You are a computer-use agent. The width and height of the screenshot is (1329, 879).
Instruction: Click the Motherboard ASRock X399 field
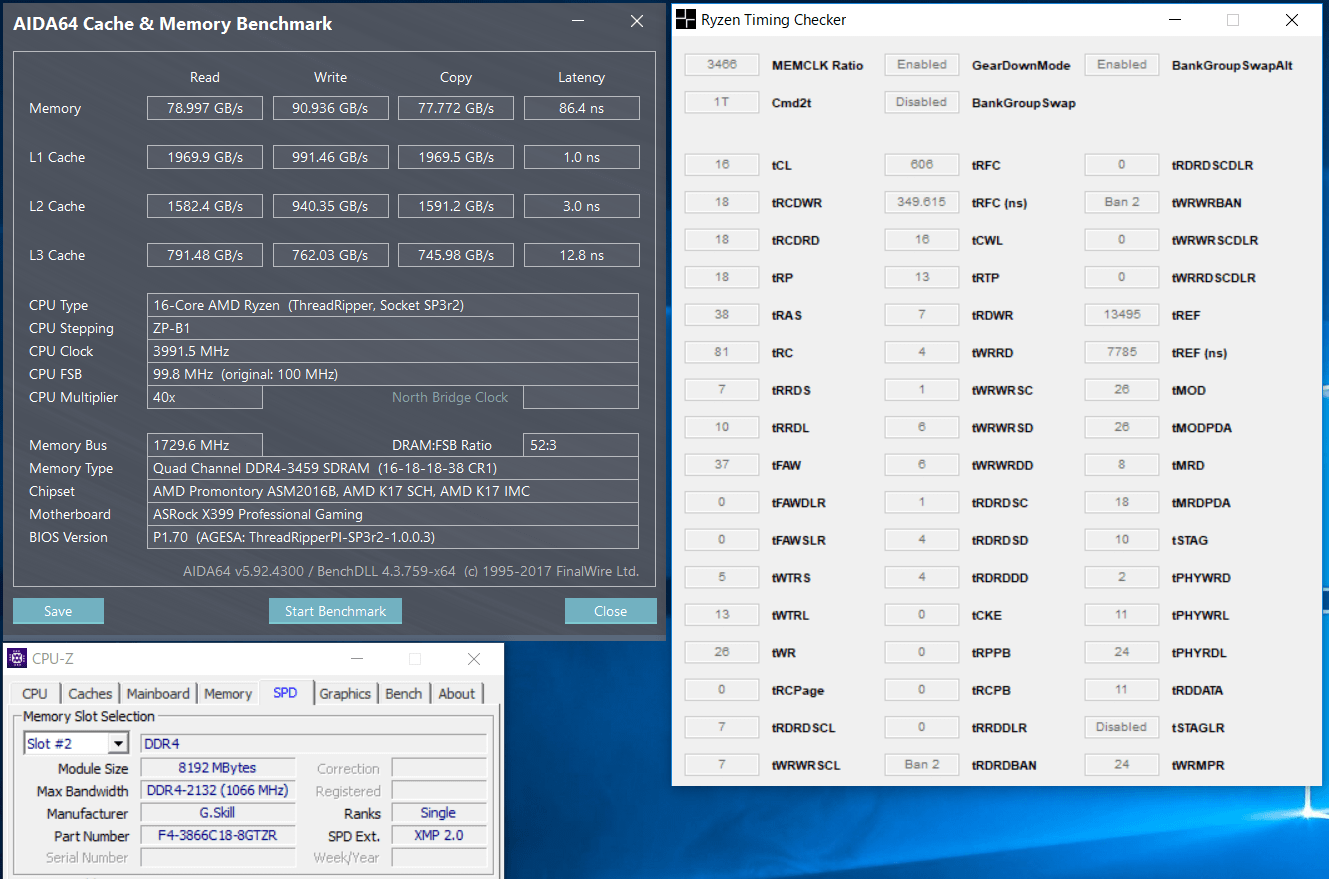392,514
